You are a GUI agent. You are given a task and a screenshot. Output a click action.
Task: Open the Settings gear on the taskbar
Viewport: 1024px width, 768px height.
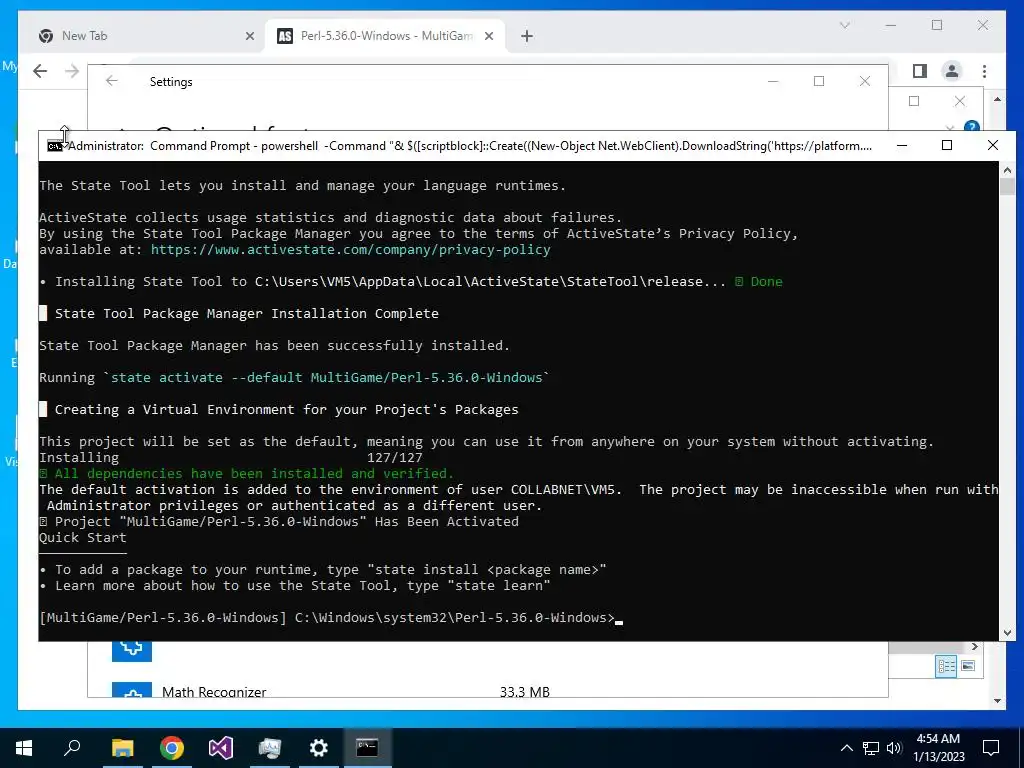pyautogui.click(x=319, y=748)
